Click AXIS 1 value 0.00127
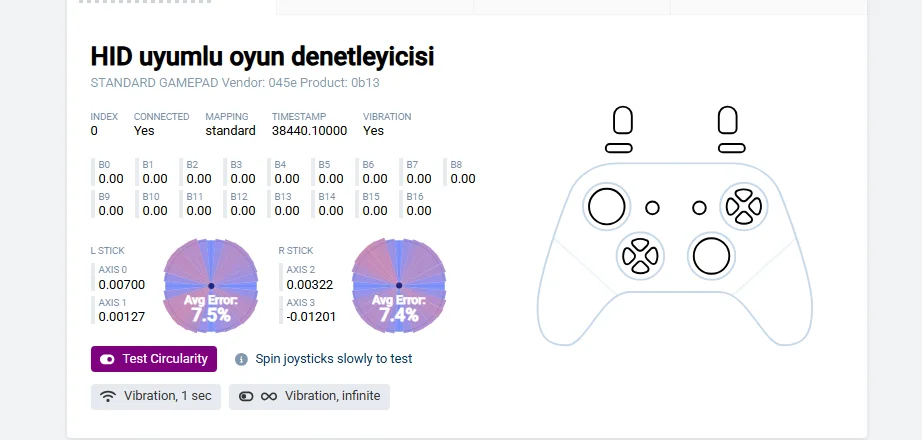The height and width of the screenshot is (440, 922). tap(122, 316)
